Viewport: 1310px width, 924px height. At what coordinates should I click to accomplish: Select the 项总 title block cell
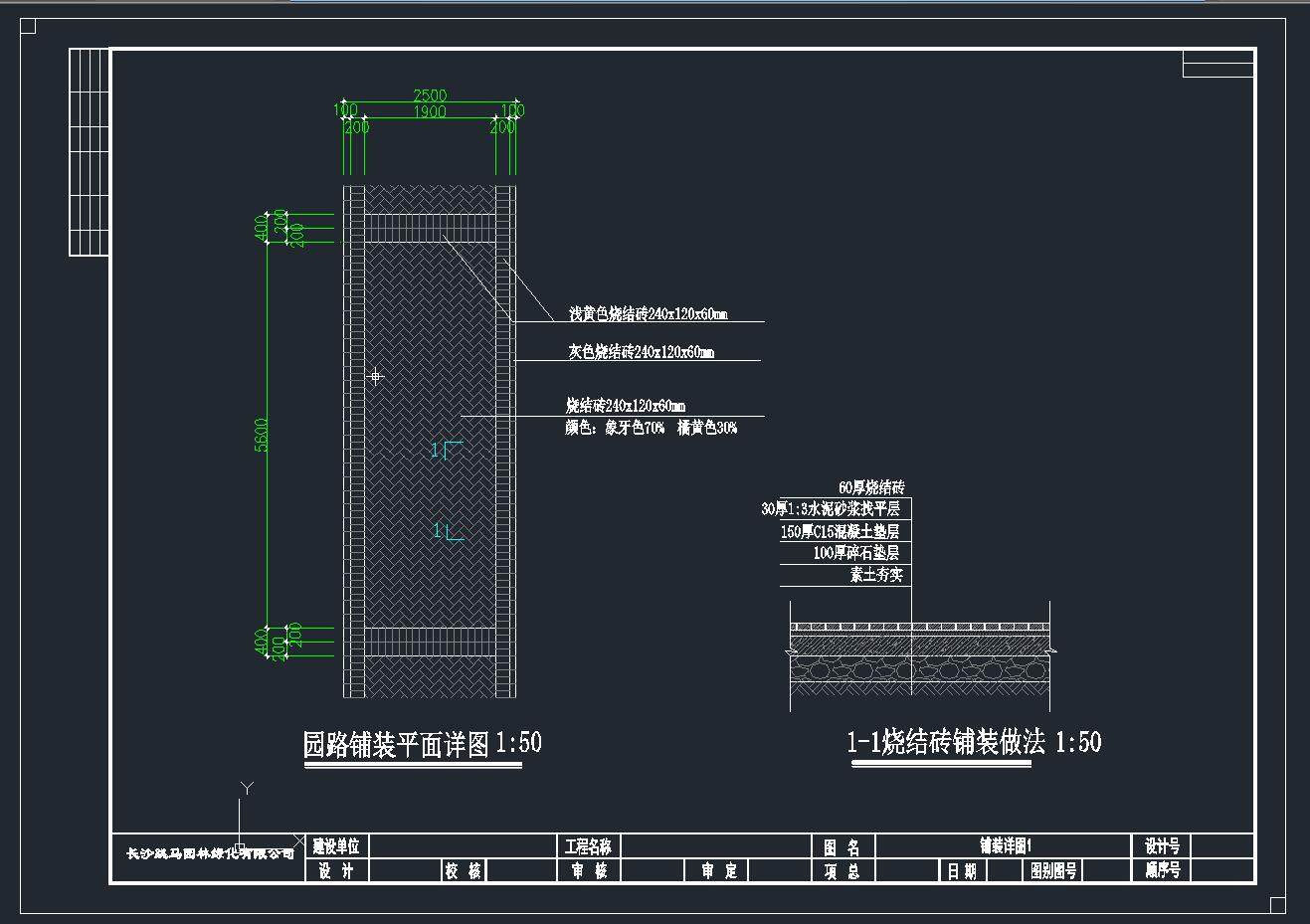point(842,871)
